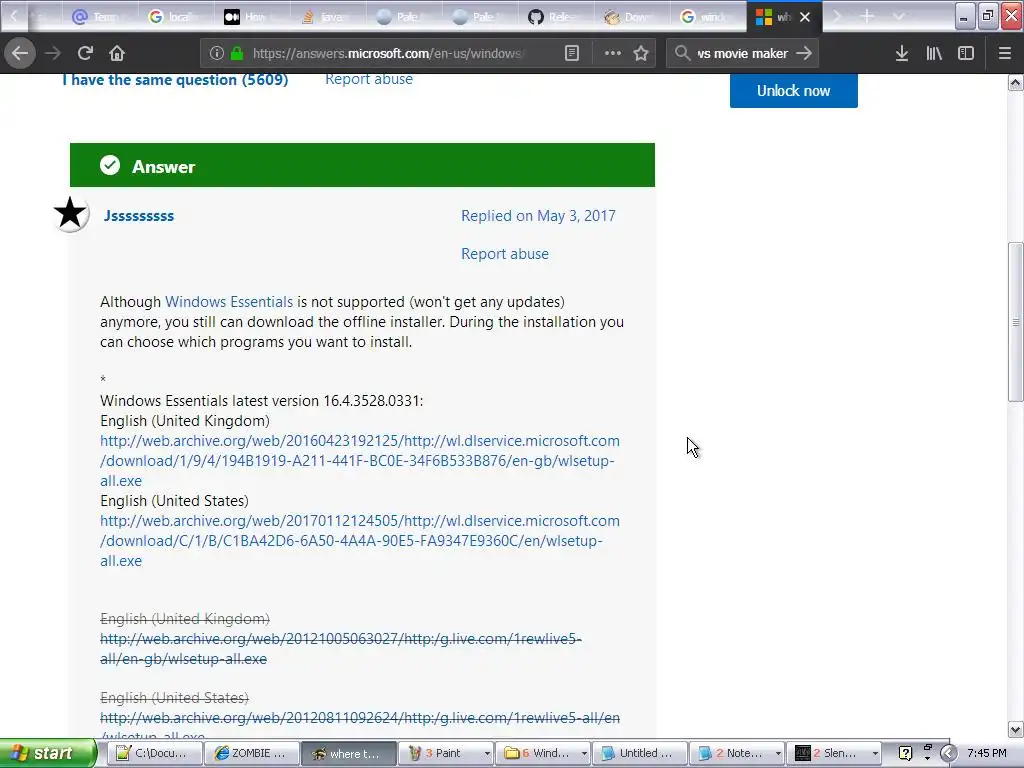Open the library bookmarks and history
Screen dimensions: 1024x768
[934, 53]
